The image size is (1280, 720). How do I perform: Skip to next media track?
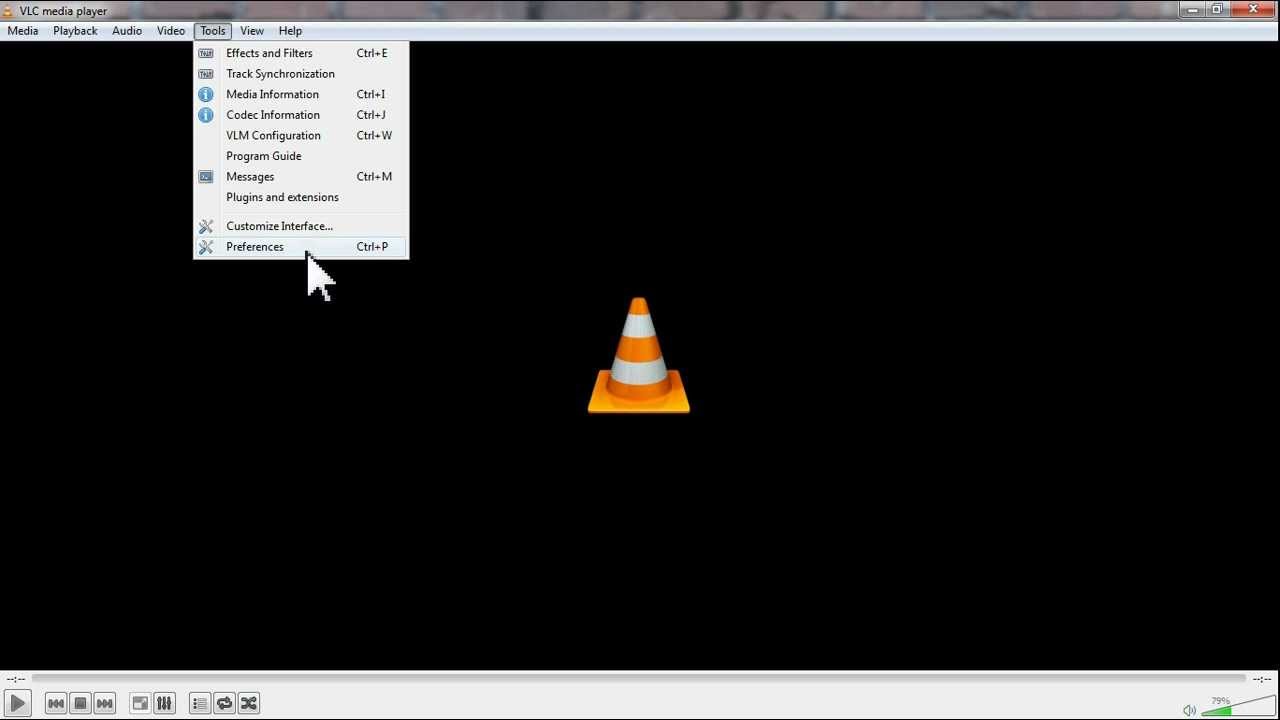[105, 703]
